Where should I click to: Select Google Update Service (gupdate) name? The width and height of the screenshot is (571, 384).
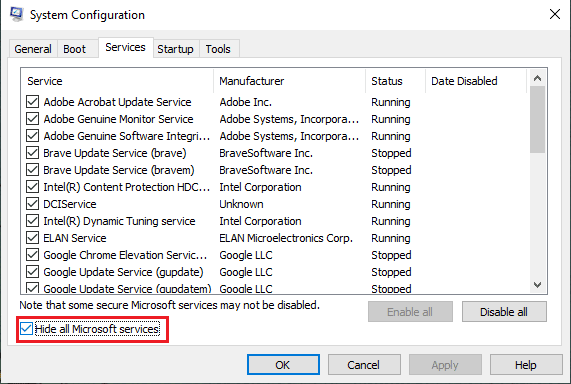123,272
